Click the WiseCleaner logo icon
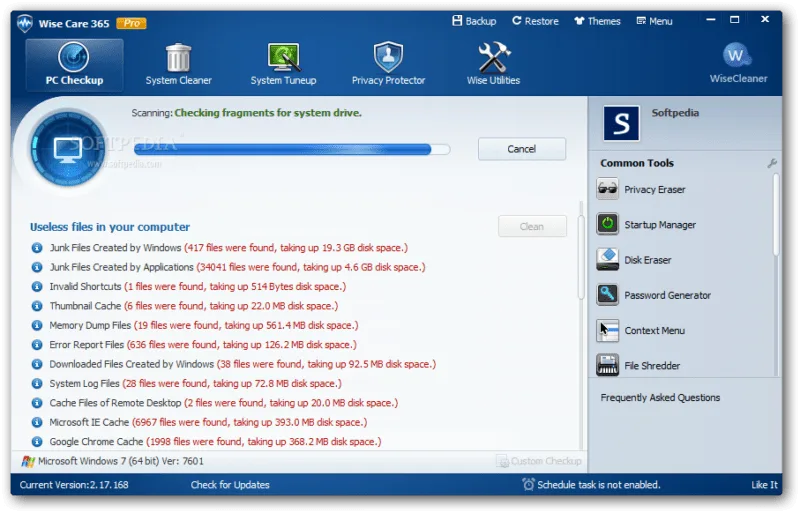The width and height of the screenshot is (800, 513). tap(736, 56)
